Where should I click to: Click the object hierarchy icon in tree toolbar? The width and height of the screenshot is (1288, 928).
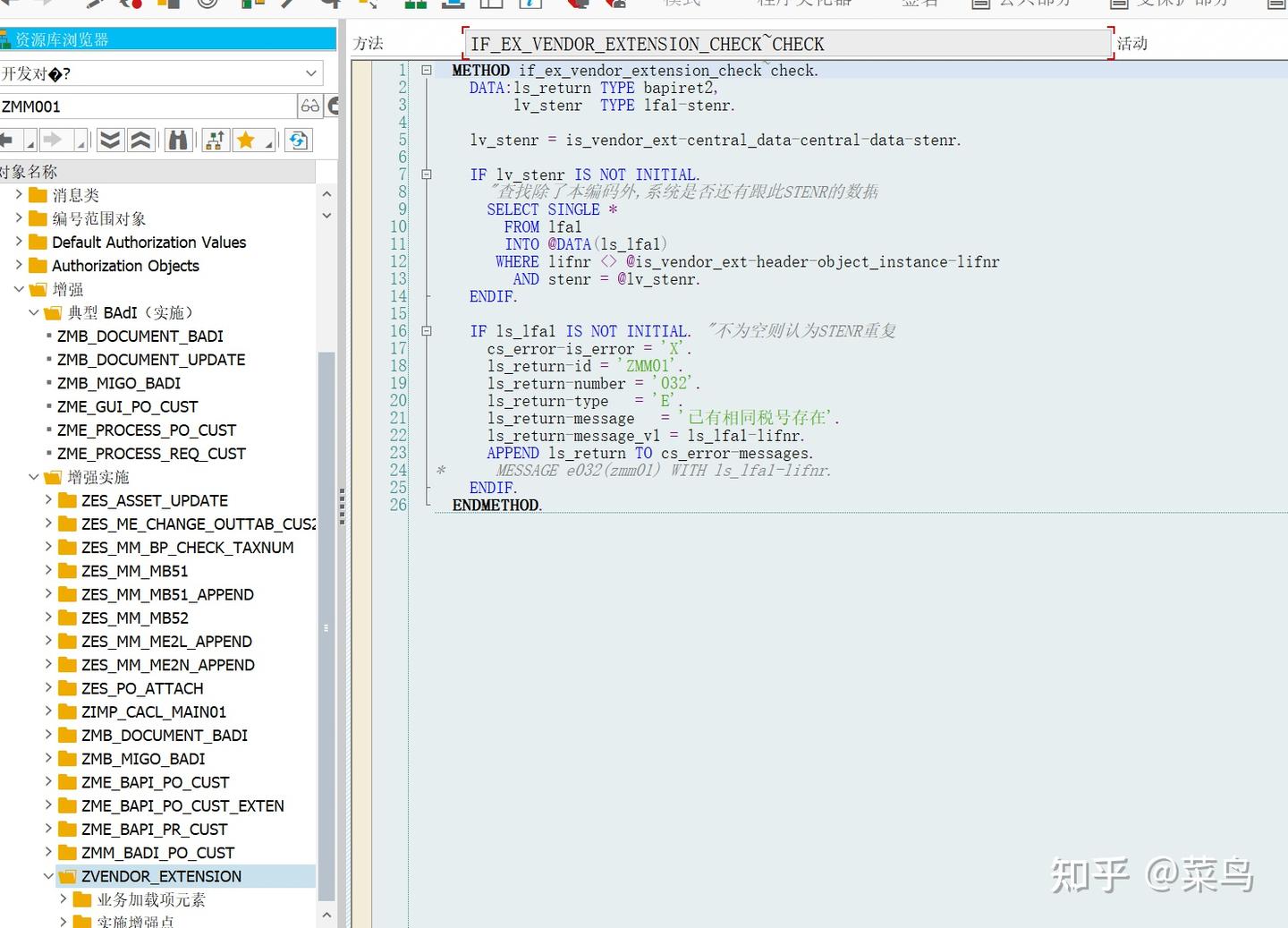215,140
